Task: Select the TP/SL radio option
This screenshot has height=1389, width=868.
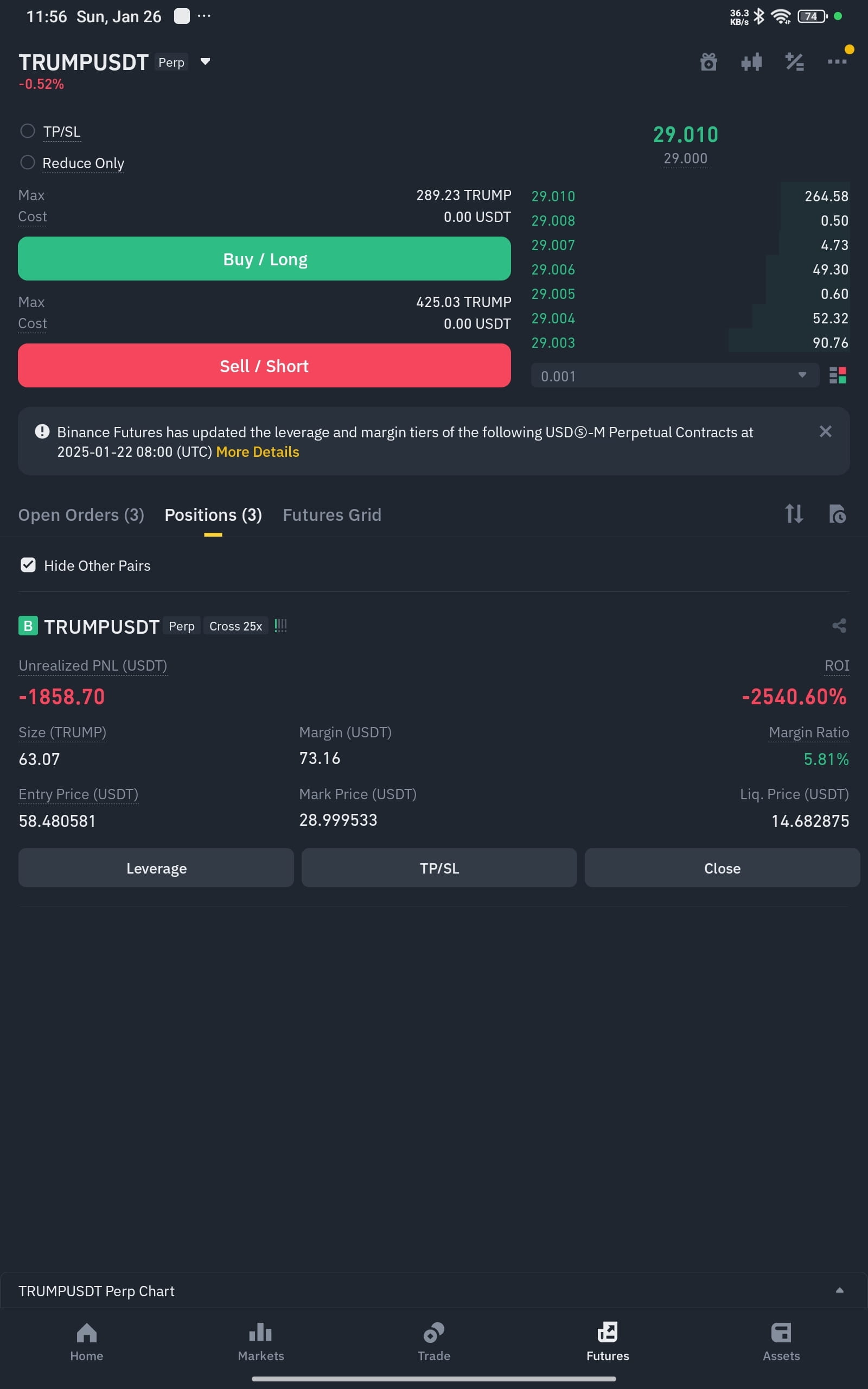Action: [x=28, y=131]
